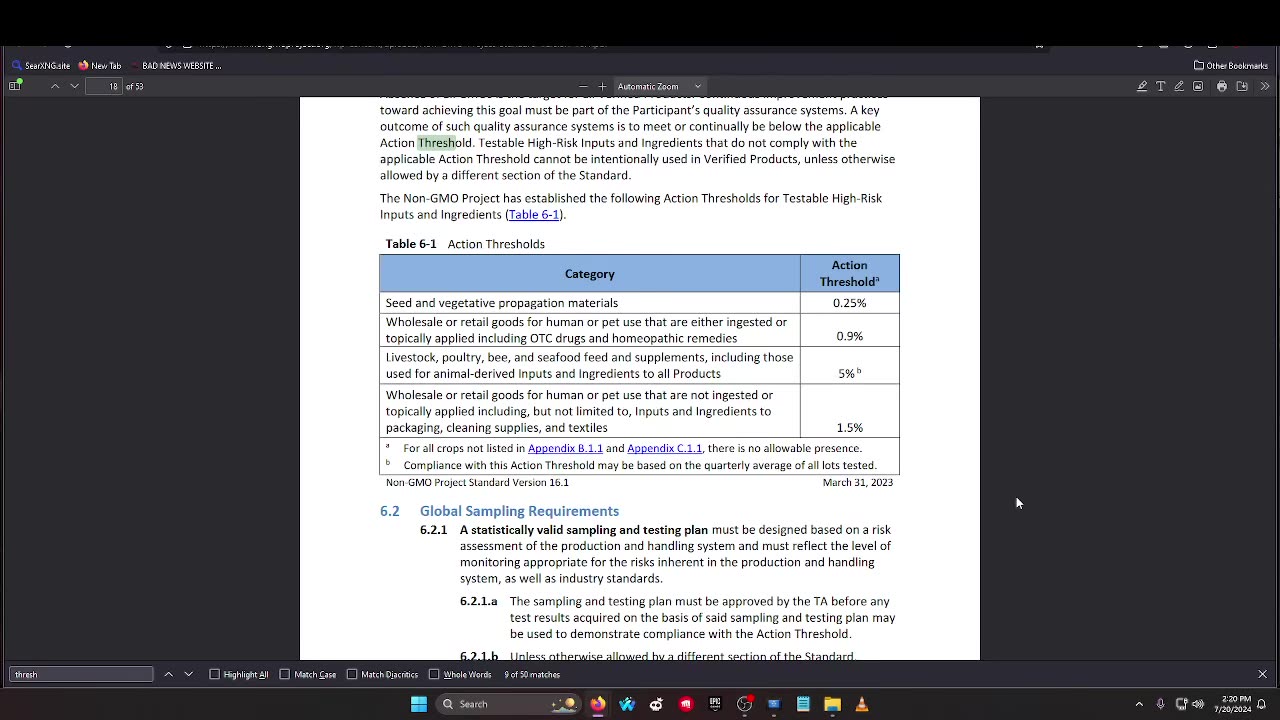Open the BAD NEWS WEBSITE bookmark
The height and width of the screenshot is (720, 1280).
click(174, 65)
